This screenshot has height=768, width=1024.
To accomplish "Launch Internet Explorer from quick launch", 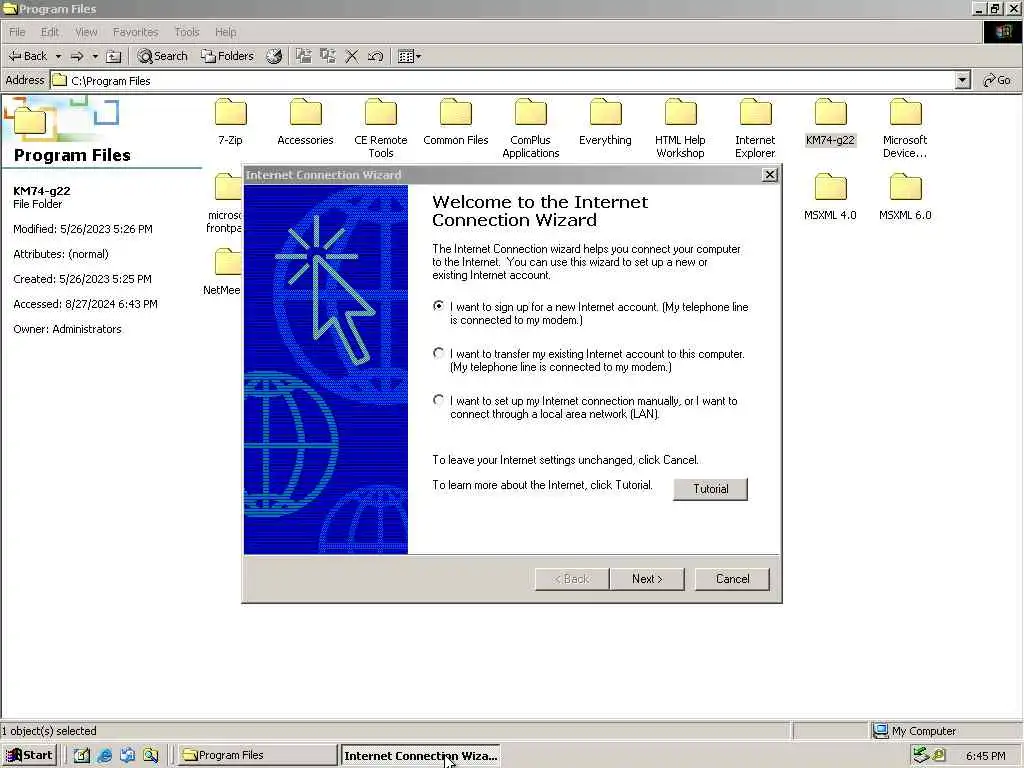I will click(104, 755).
